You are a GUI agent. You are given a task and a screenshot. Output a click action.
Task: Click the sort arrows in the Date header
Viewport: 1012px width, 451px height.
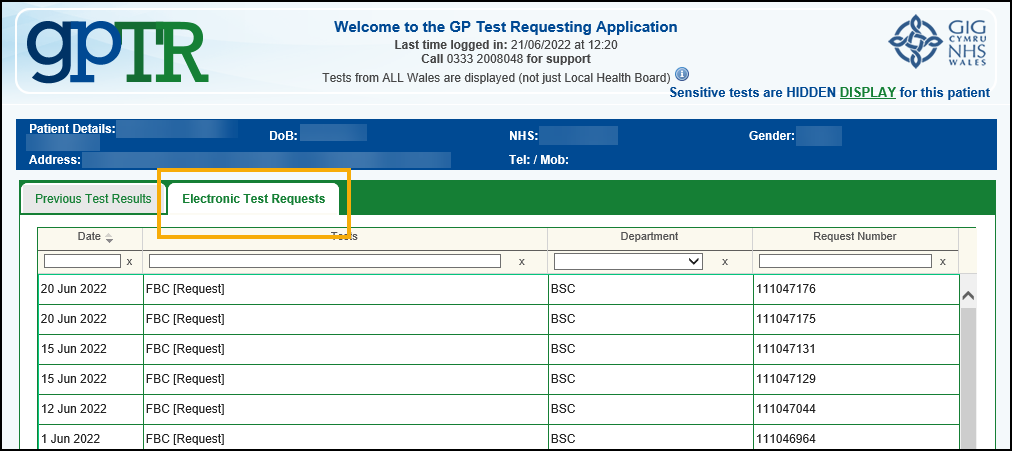[x=109, y=237]
